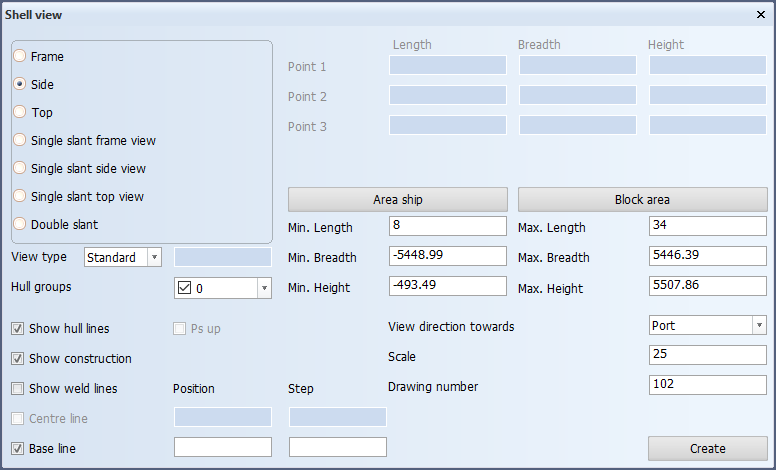Click the Create button
The width and height of the screenshot is (776, 470).
(707, 448)
